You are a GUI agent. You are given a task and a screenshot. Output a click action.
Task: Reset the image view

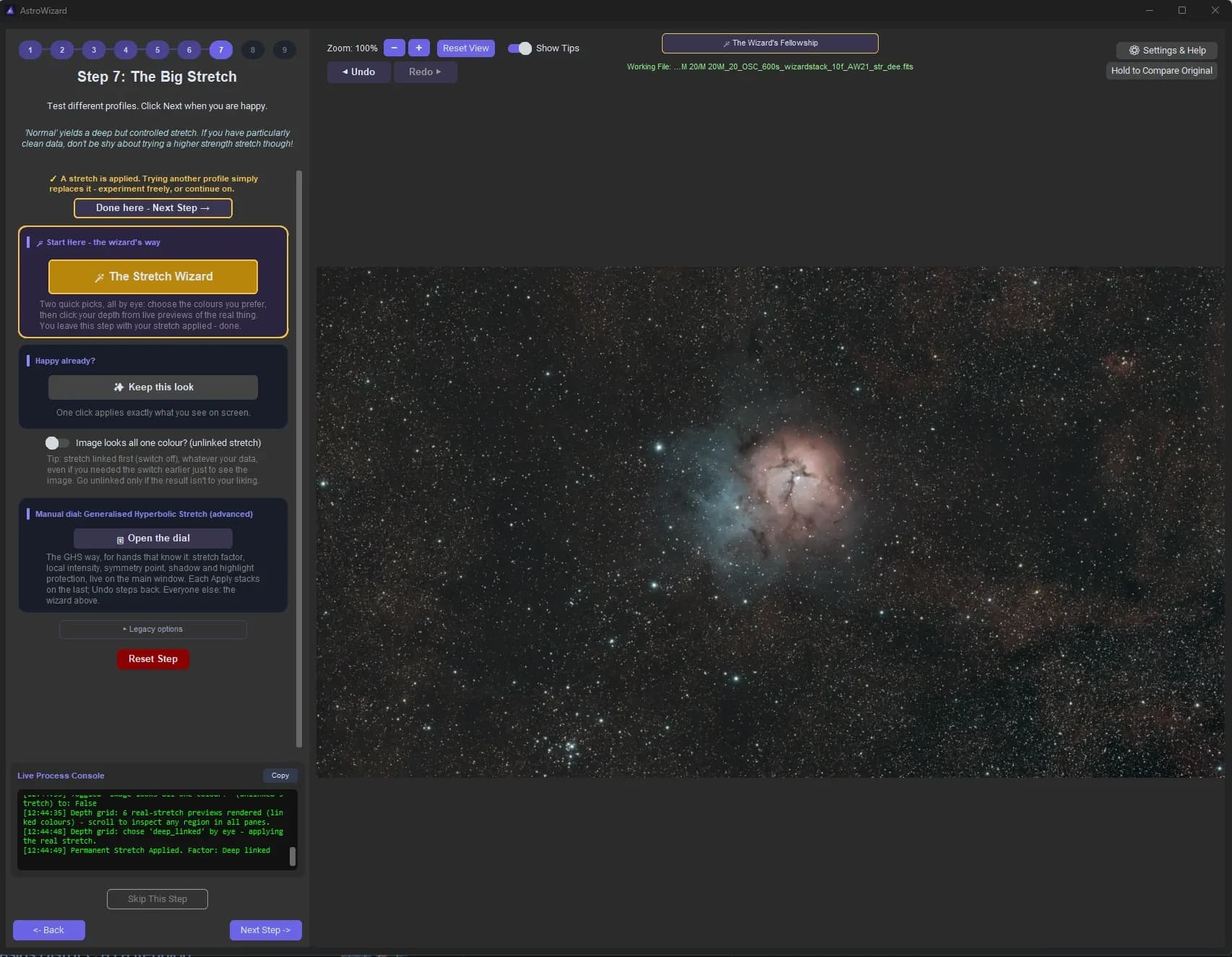click(x=466, y=48)
